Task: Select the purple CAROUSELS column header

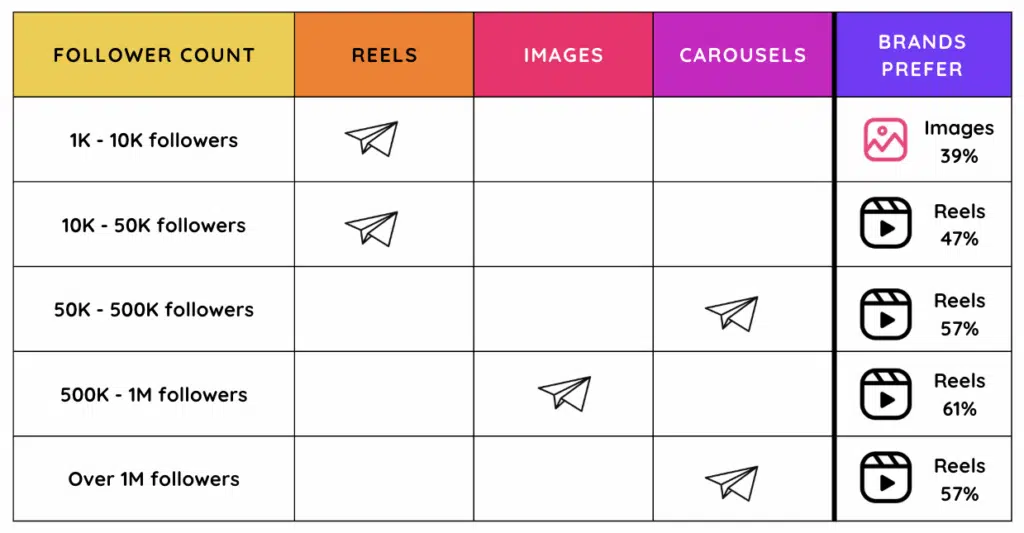Action: pos(742,55)
